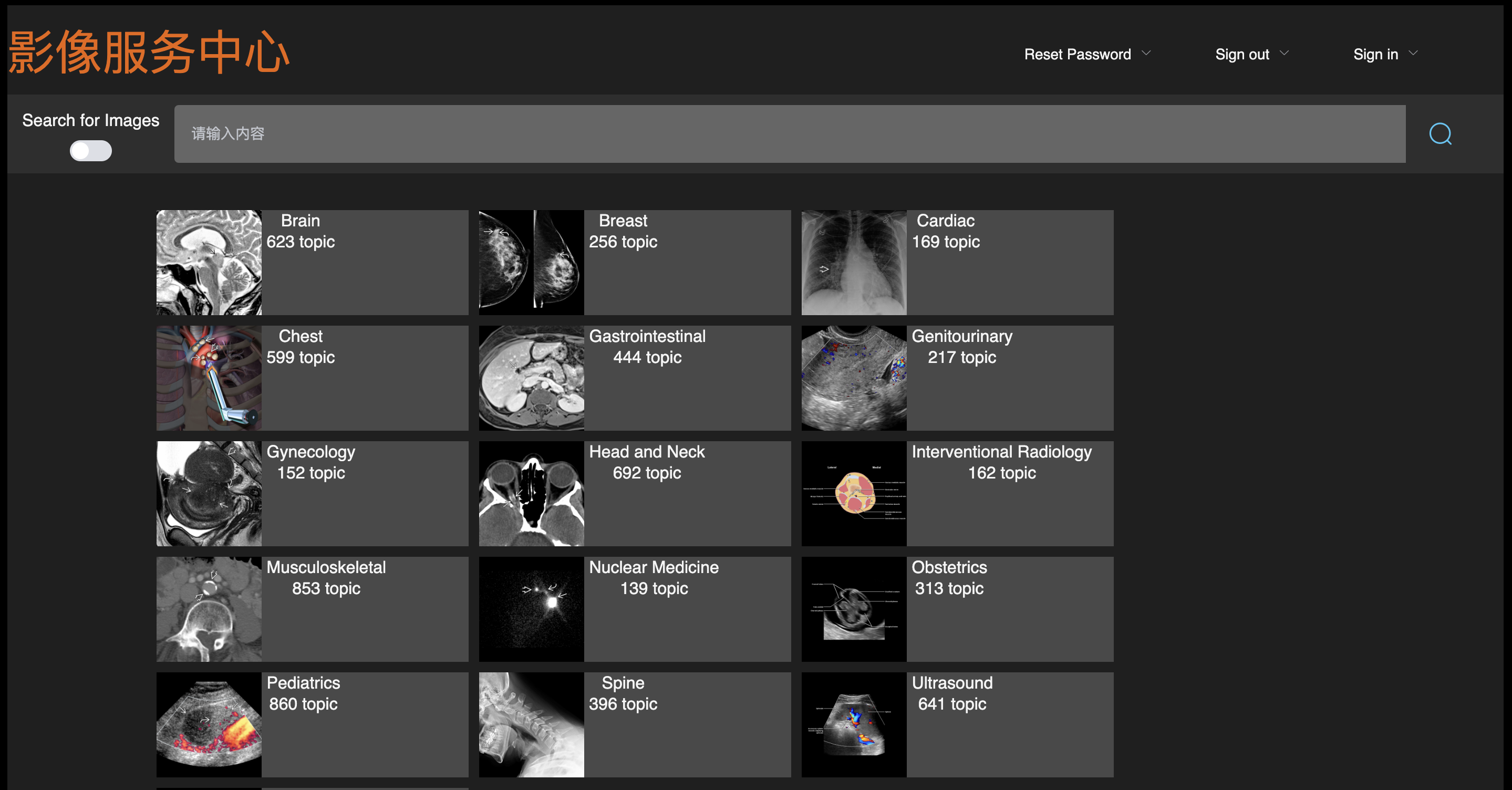The width and height of the screenshot is (1512, 790).
Task: Click the 影像服务中心 site title
Action: (x=149, y=53)
